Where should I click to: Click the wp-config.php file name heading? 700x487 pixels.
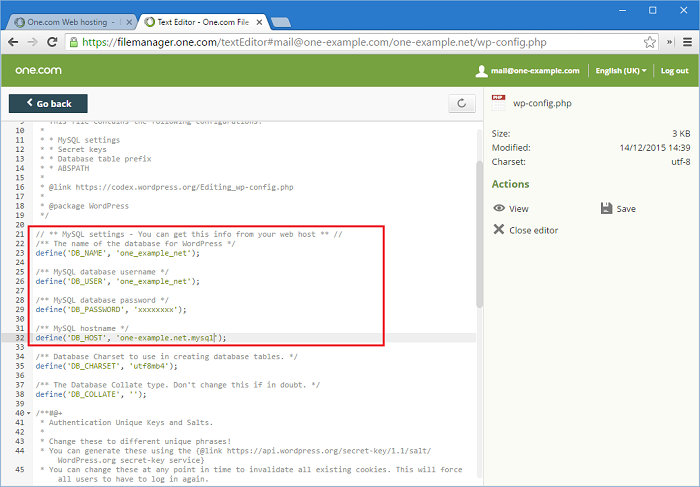click(542, 103)
